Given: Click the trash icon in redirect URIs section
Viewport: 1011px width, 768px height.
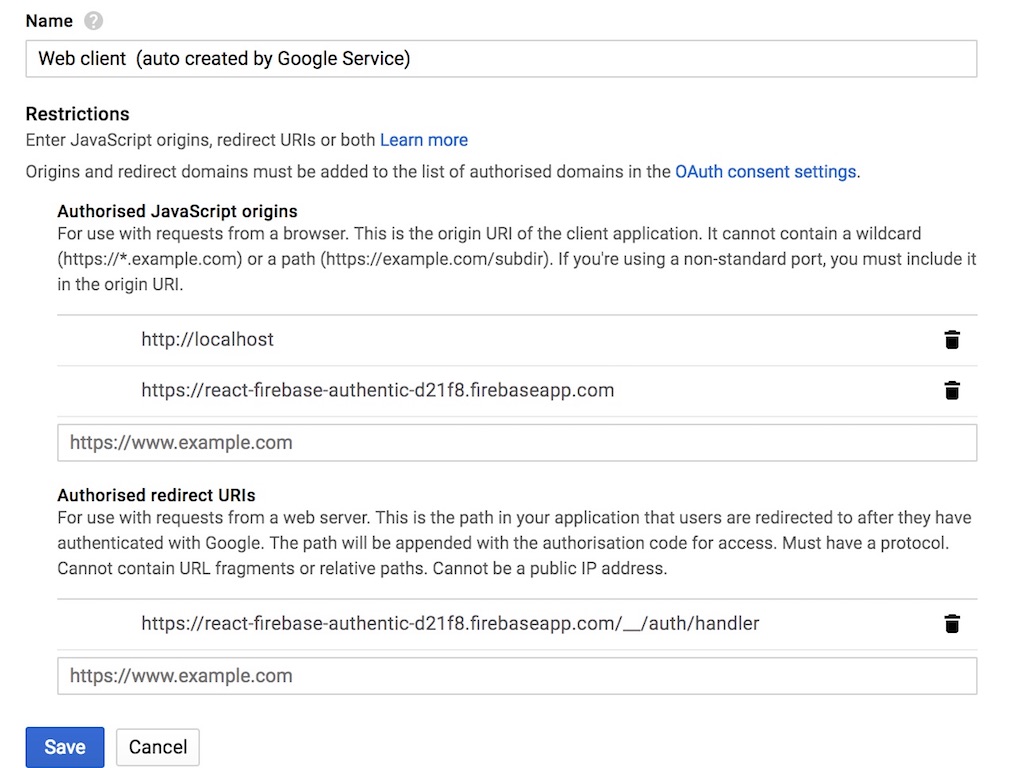Looking at the screenshot, I should 951,623.
